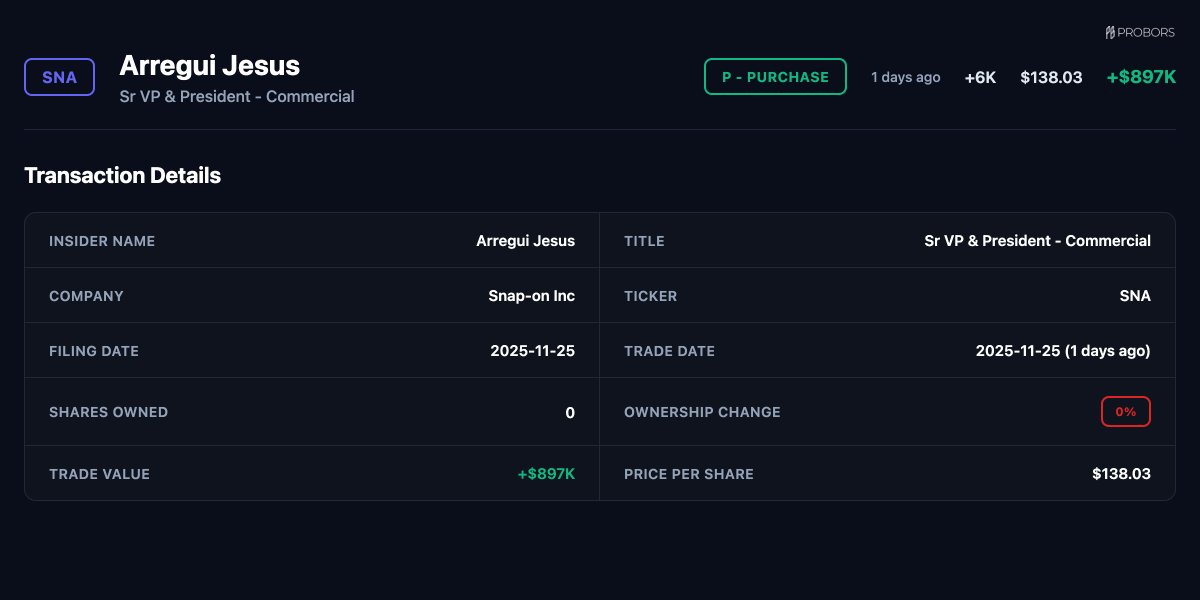
Task: Click the 1 days ago timestamp
Action: (x=906, y=77)
